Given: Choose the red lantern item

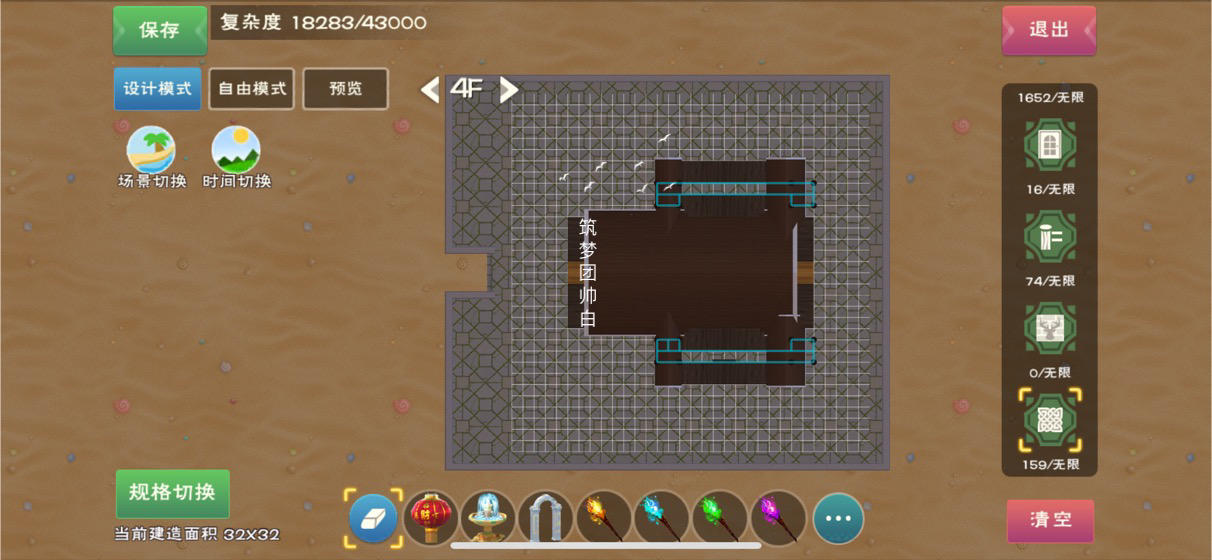Looking at the screenshot, I should [431, 518].
